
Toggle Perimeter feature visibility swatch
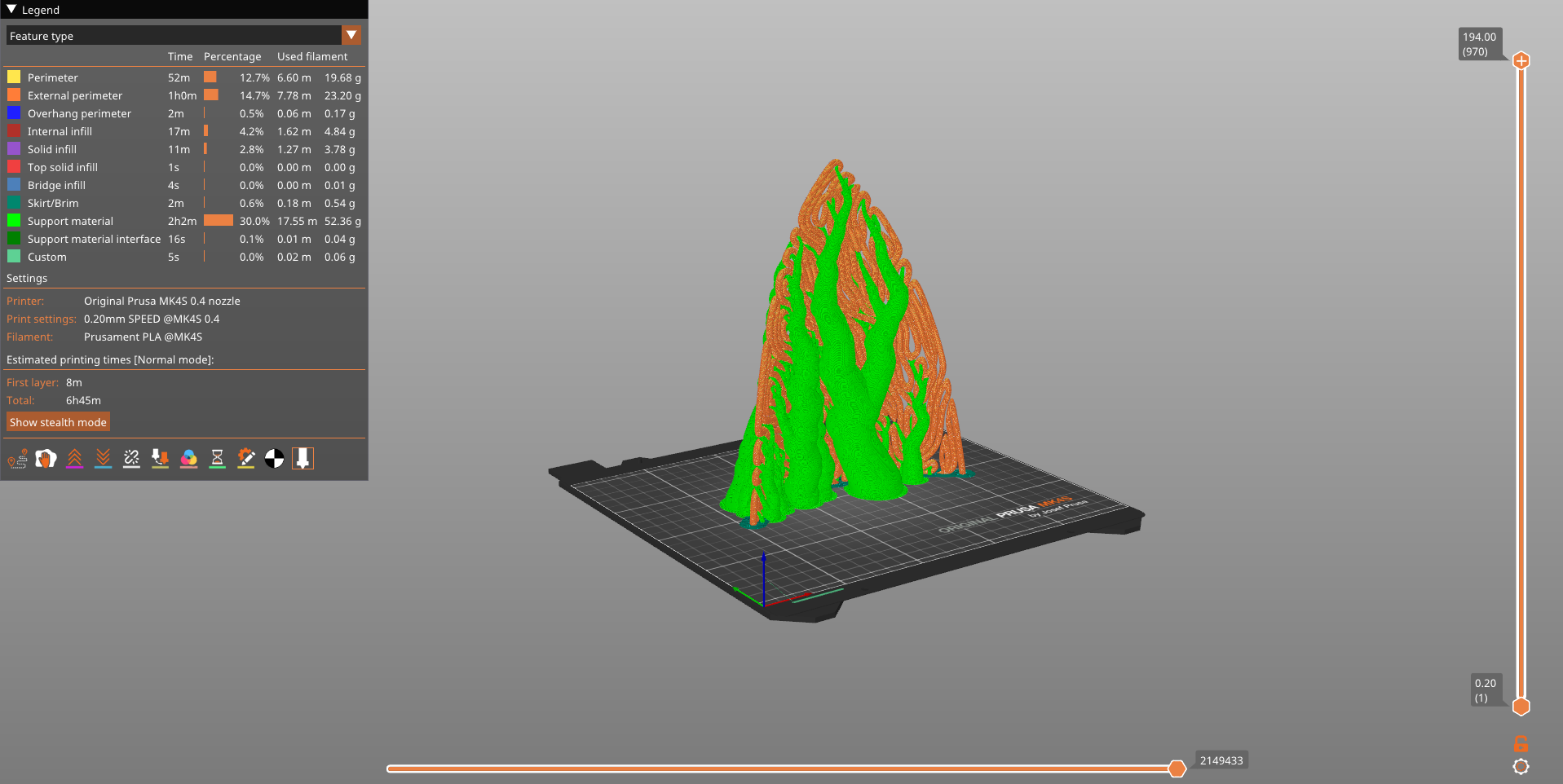[14, 77]
